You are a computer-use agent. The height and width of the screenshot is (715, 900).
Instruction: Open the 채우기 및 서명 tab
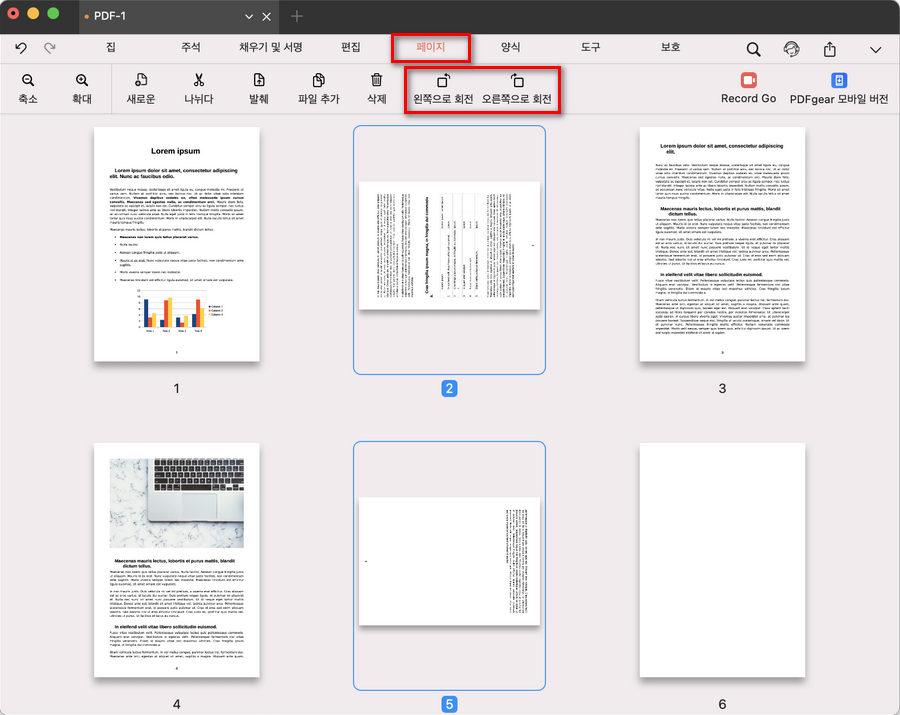[x=270, y=47]
